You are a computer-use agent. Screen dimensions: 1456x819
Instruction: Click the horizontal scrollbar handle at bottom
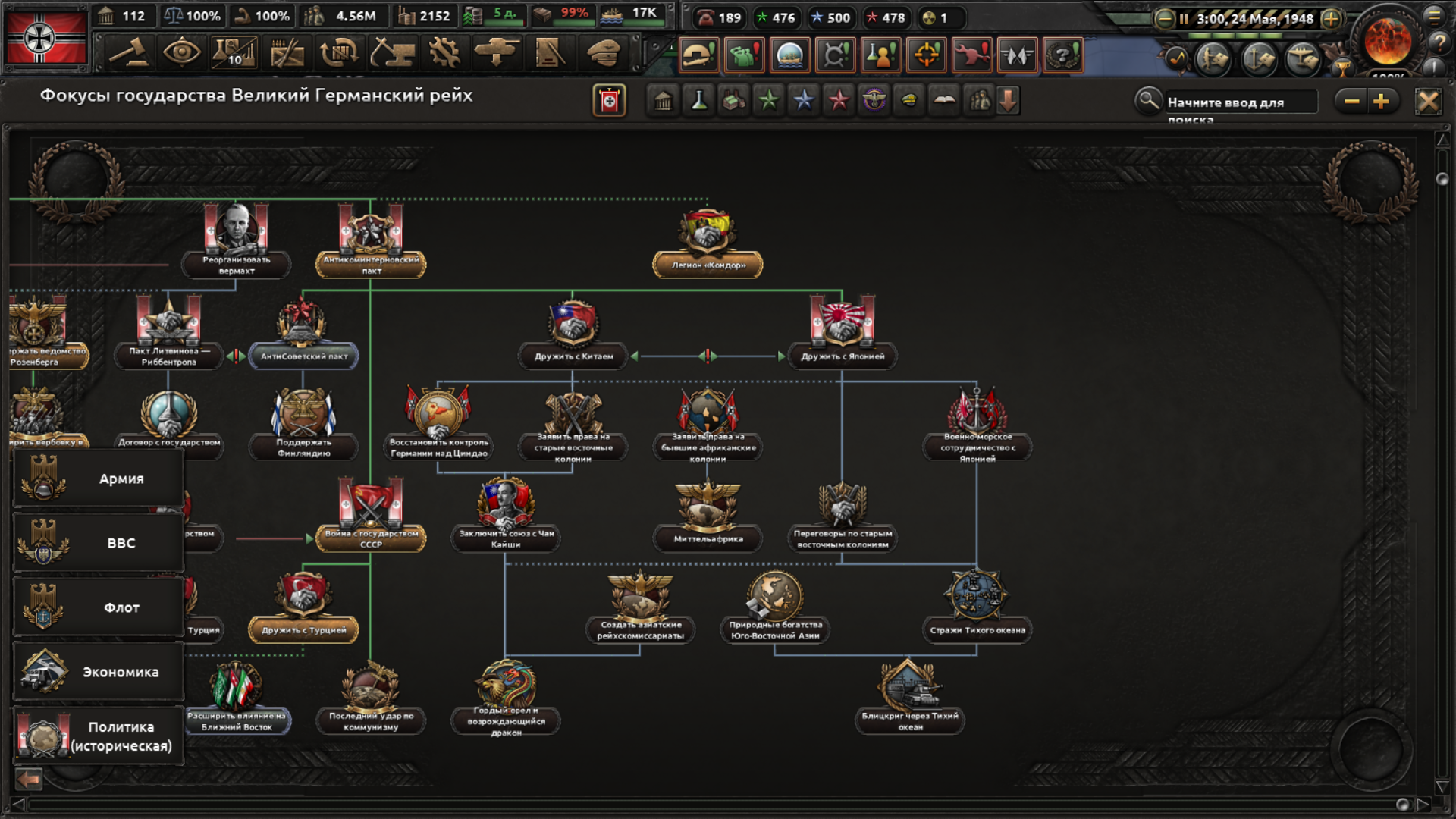(x=1402, y=804)
